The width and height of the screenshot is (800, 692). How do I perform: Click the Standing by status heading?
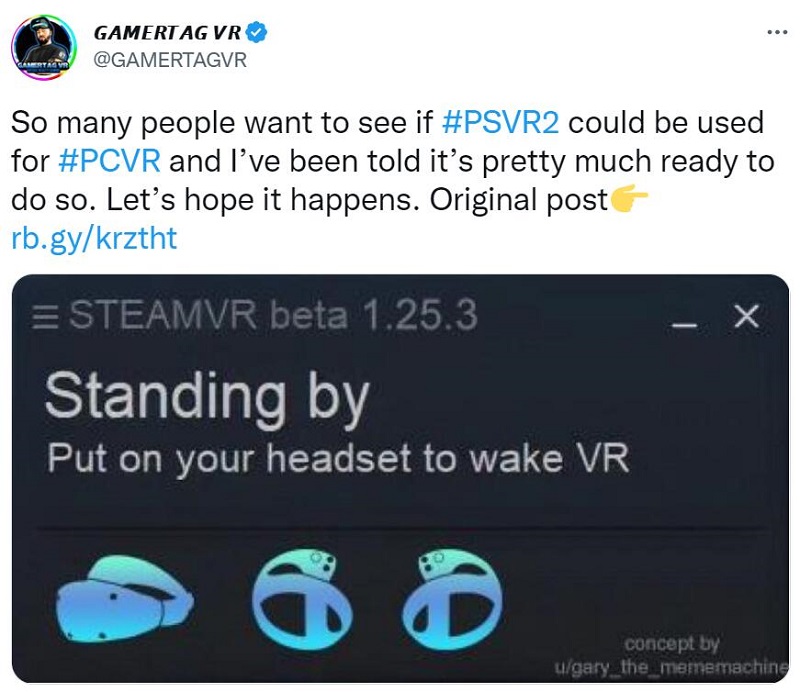click(x=207, y=399)
